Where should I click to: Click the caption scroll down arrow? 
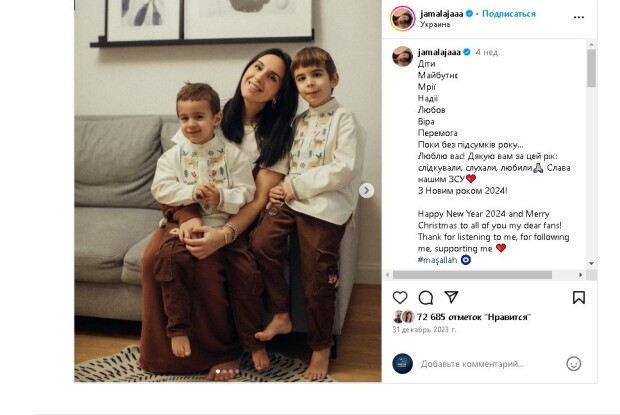click(591, 263)
